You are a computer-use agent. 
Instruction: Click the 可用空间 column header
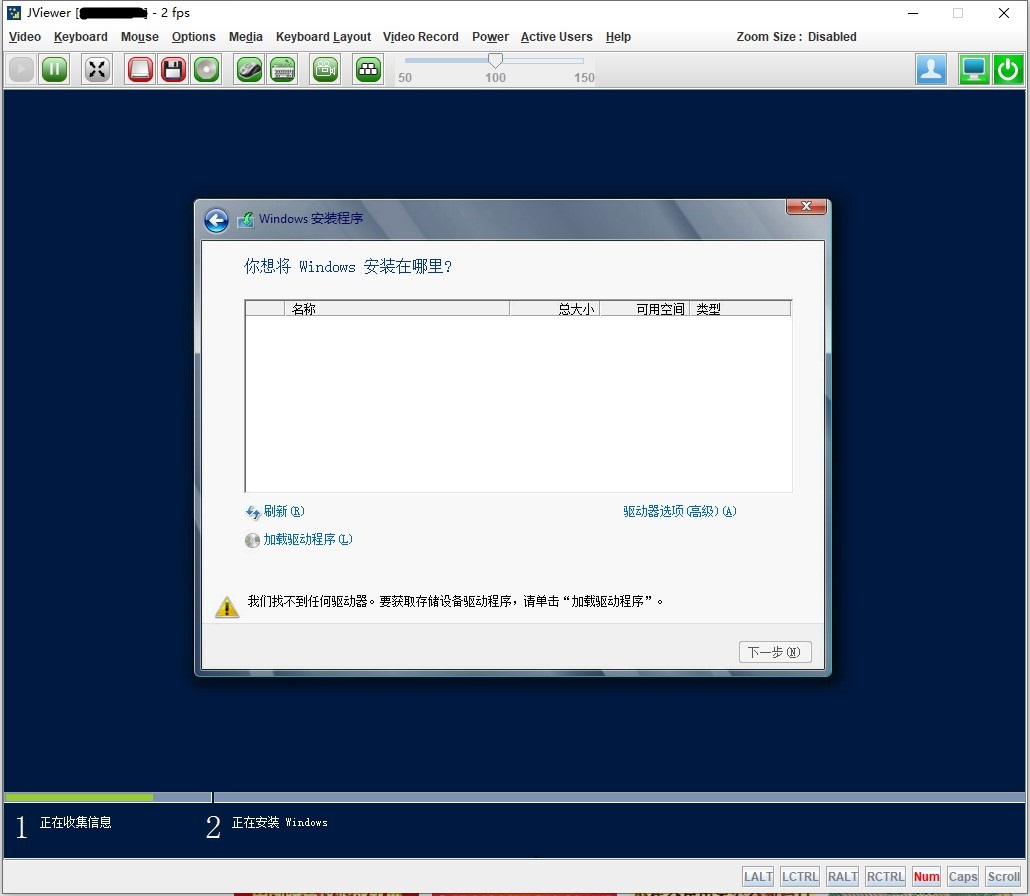point(644,309)
